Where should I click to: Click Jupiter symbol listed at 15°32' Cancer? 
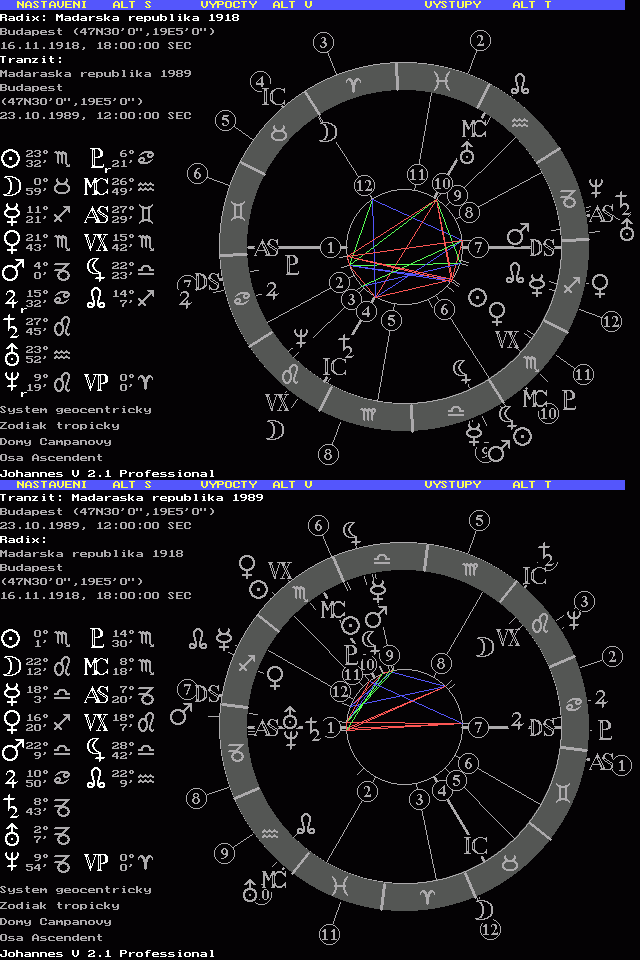11,297
